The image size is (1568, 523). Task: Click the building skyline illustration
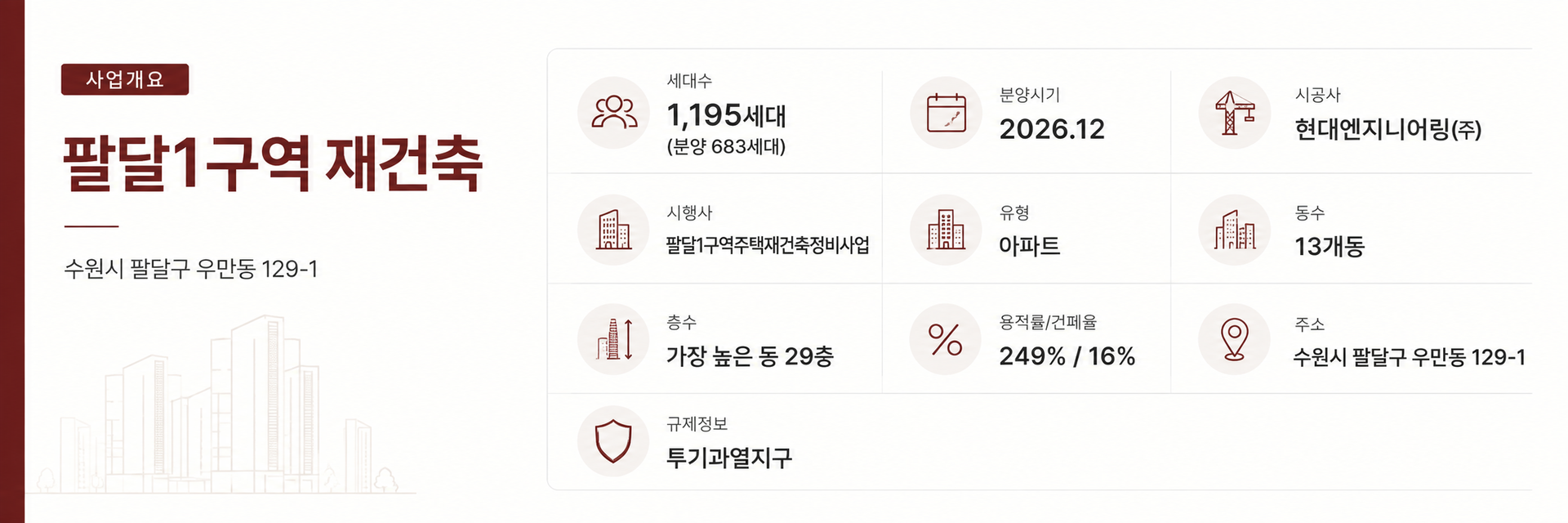pos(220,405)
